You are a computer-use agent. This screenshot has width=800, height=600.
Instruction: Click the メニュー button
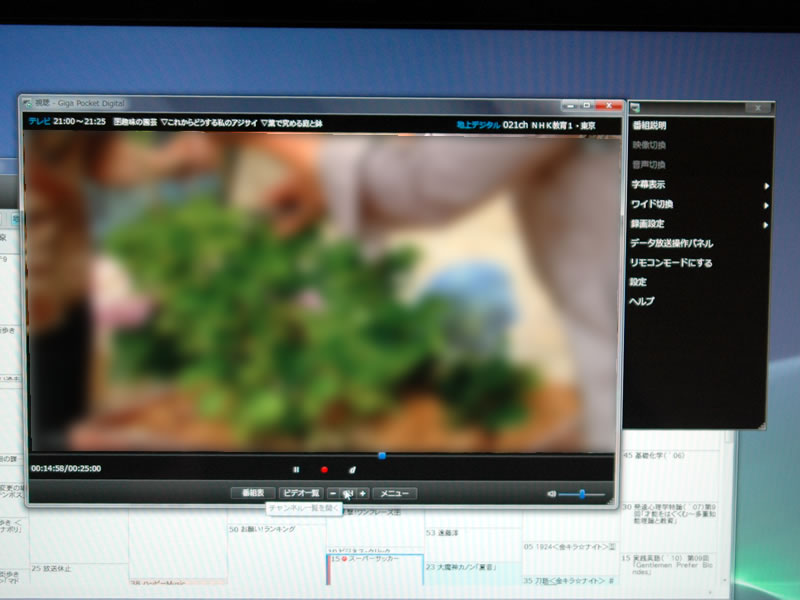[x=395, y=493]
